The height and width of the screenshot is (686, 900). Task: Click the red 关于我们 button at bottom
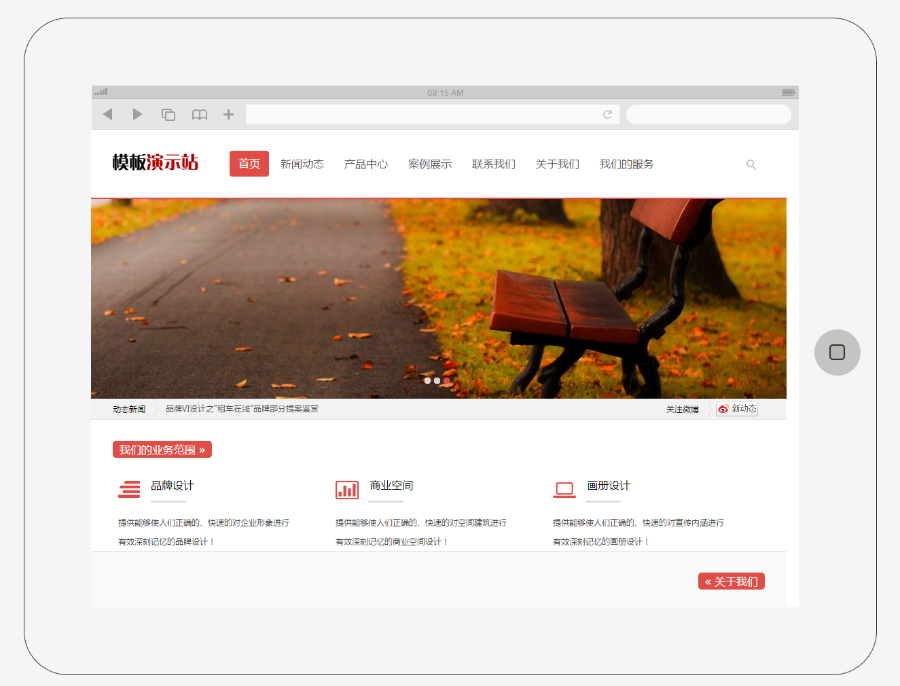pyautogui.click(x=731, y=582)
